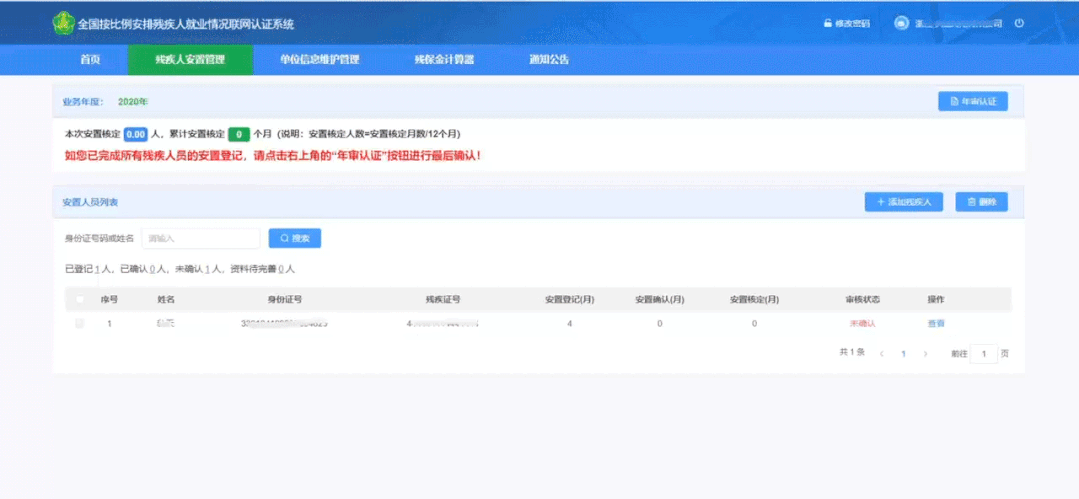Click the user avatar icon
The image size is (1079, 499).
coord(902,23)
